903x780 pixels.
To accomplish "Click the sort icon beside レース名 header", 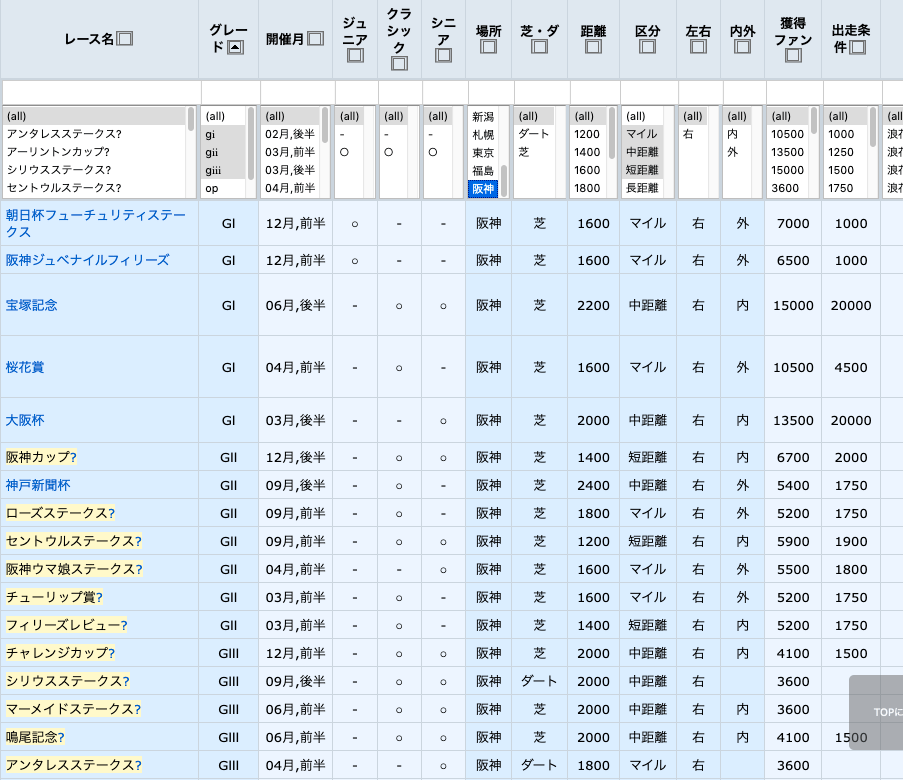I will [x=124, y=39].
